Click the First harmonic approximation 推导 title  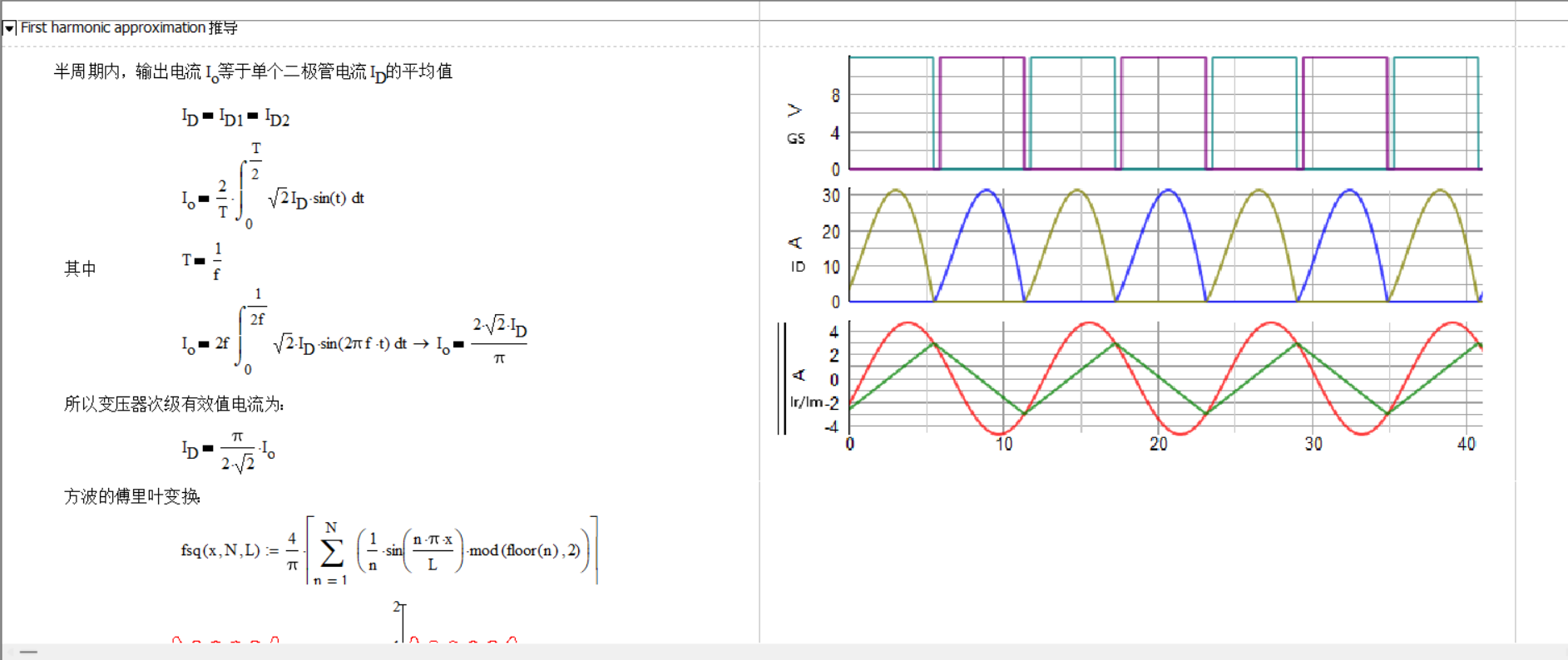[129, 27]
